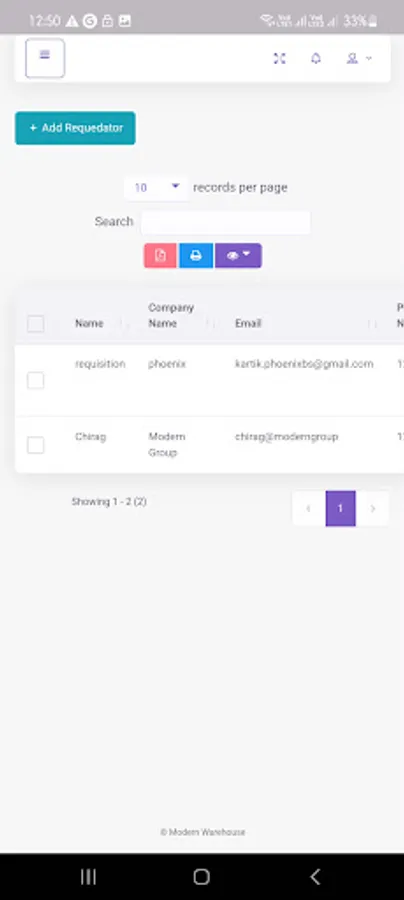The image size is (404, 900).
Task: Click kartik.phoenixbs@gmail.com email cell
Action: 304,364
